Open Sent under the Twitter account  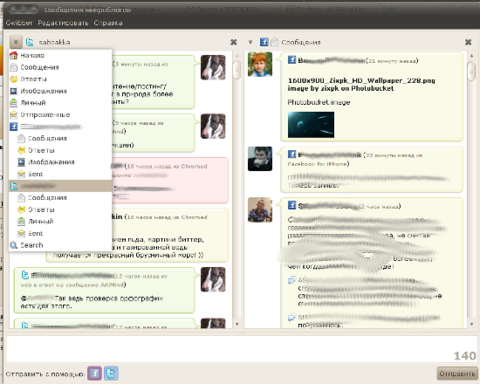[60, 233]
